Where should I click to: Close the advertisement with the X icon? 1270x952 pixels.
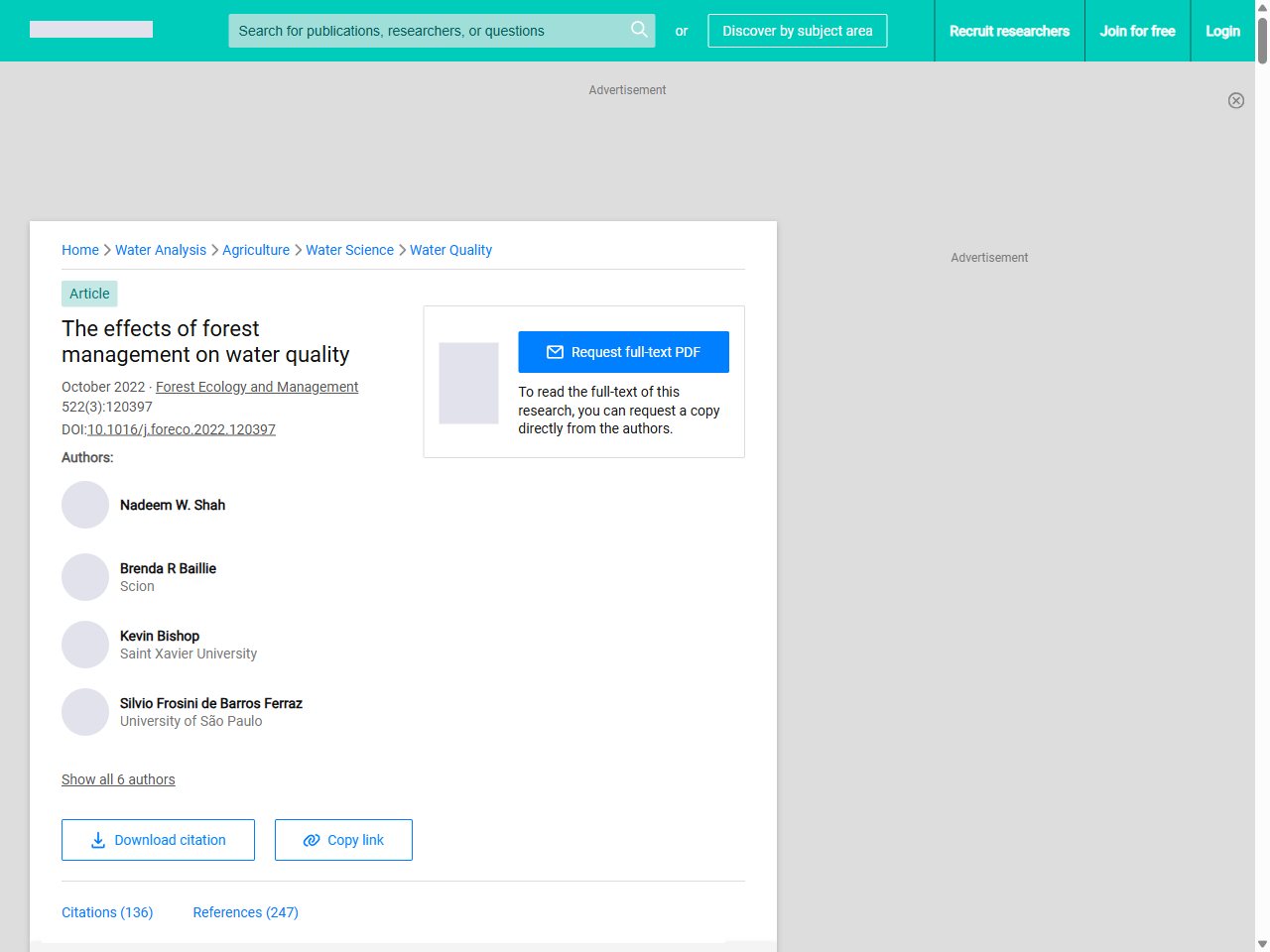[1235, 100]
